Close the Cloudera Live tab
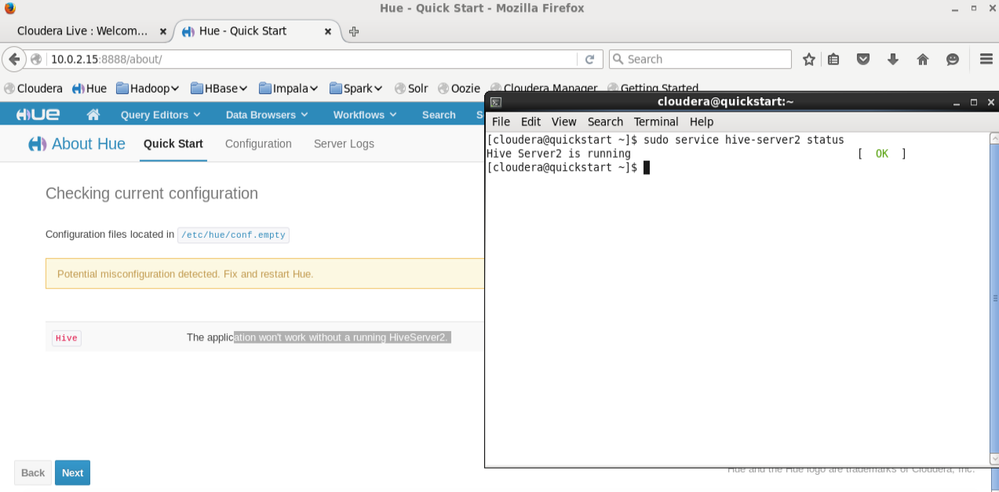The height and width of the screenshot is (492, 999). tap(163, 31)
